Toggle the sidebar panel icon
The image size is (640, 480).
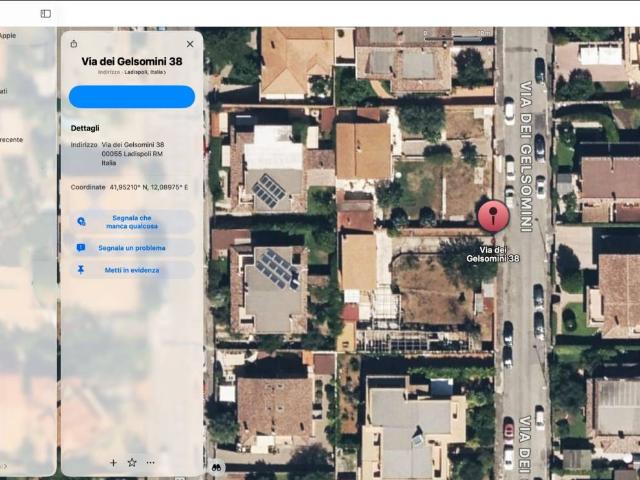pos(46,14)
